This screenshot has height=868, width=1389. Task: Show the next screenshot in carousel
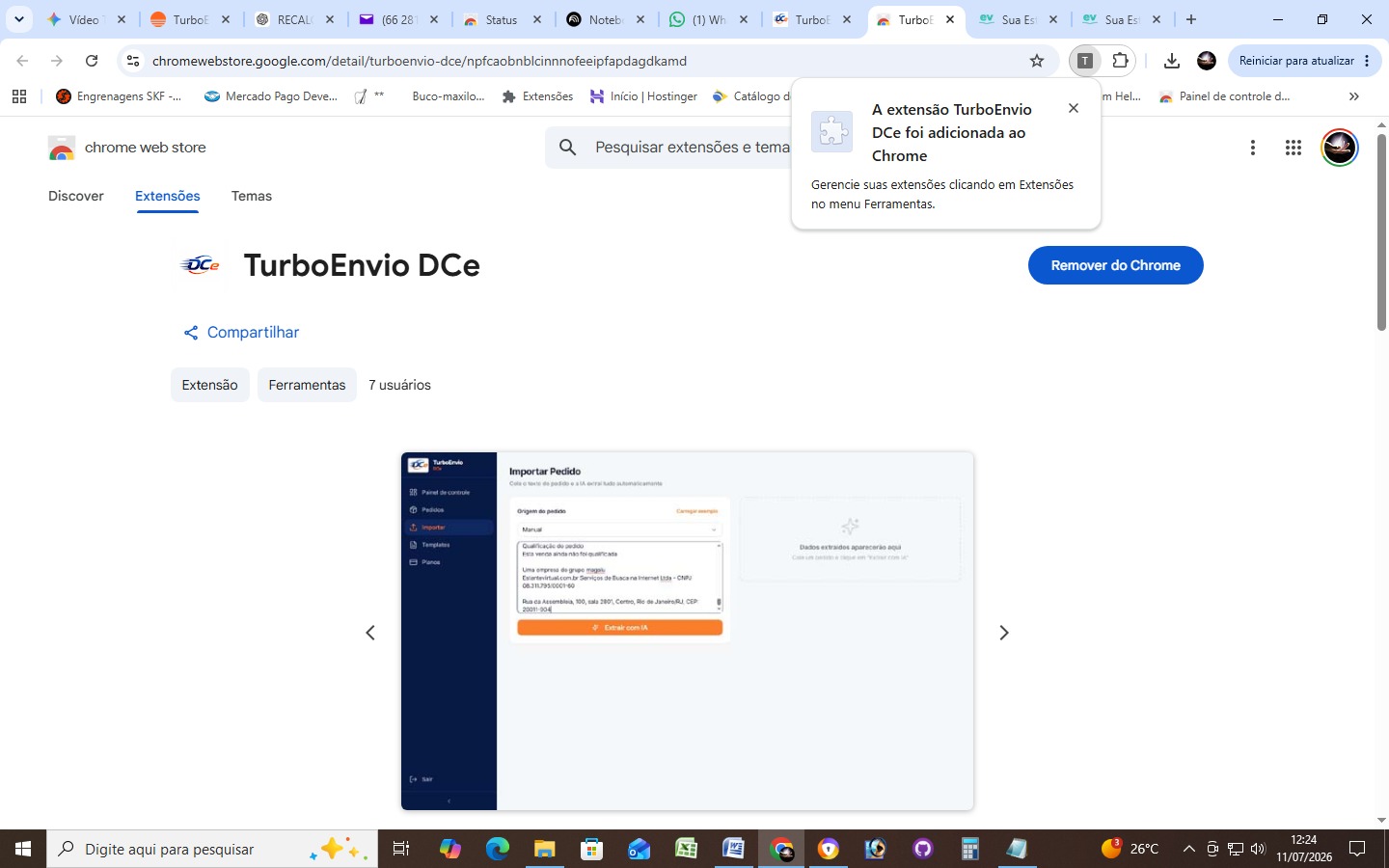1003,633
